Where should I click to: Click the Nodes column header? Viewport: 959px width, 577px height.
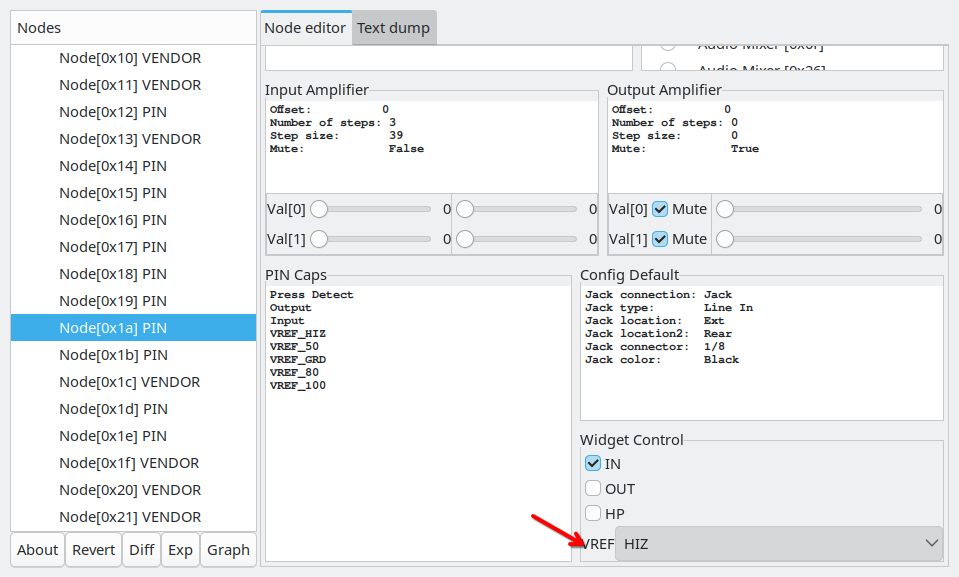[133, 28]
